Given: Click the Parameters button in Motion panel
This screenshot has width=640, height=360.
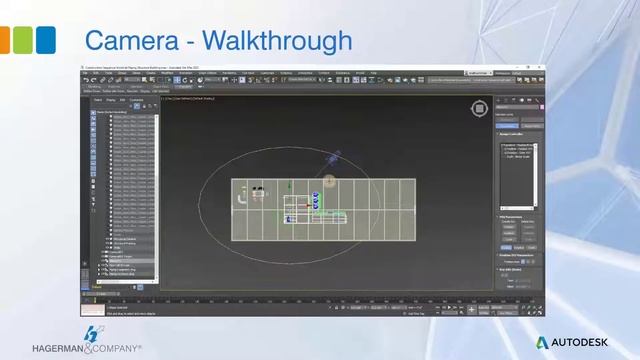Looking at the screenshot, I should (507, 126).
